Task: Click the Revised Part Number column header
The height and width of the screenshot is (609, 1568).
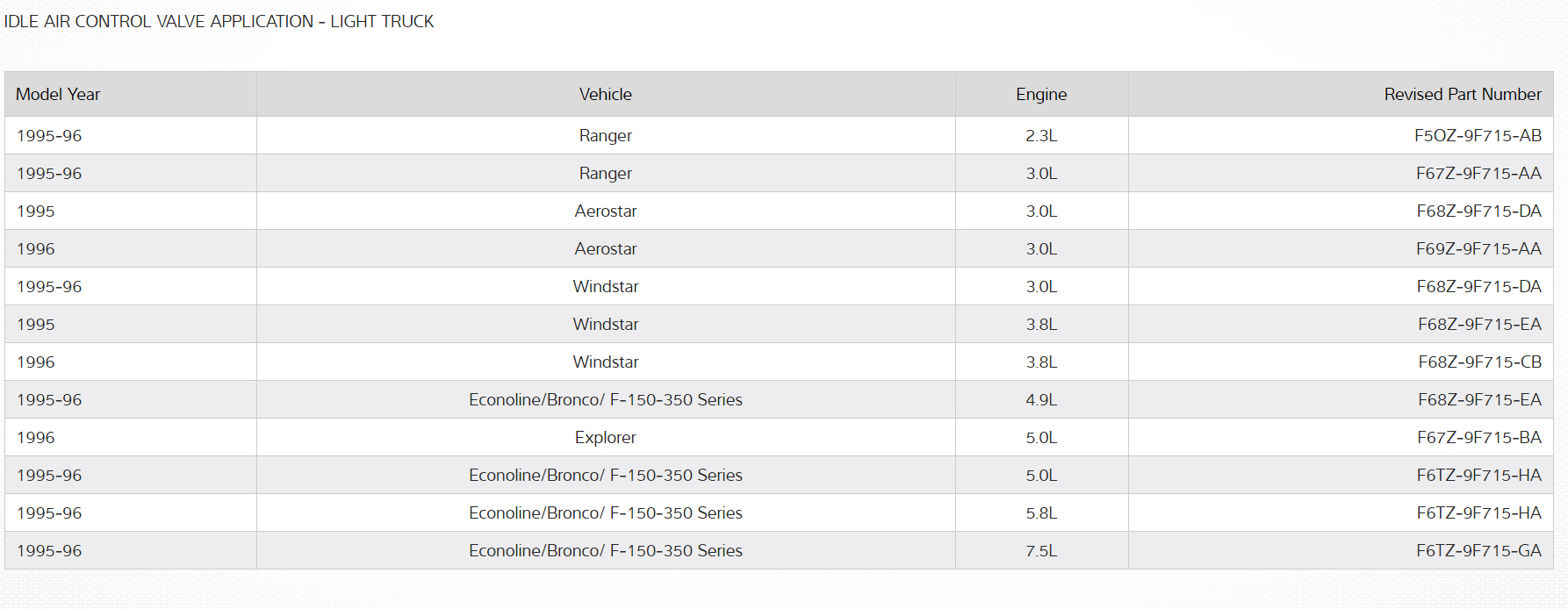Action: [1462, 94]
